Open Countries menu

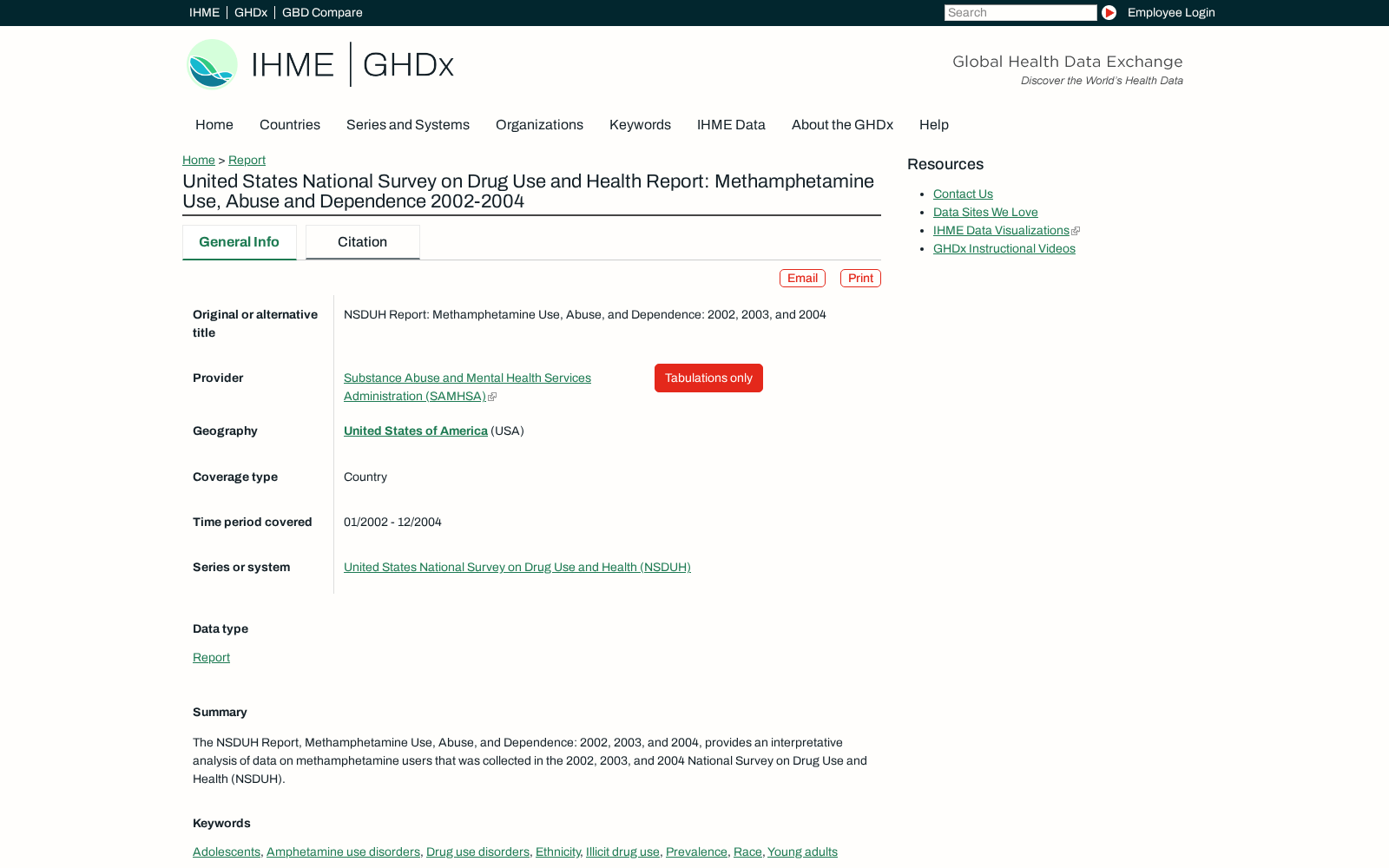click(x=290, y=125)
